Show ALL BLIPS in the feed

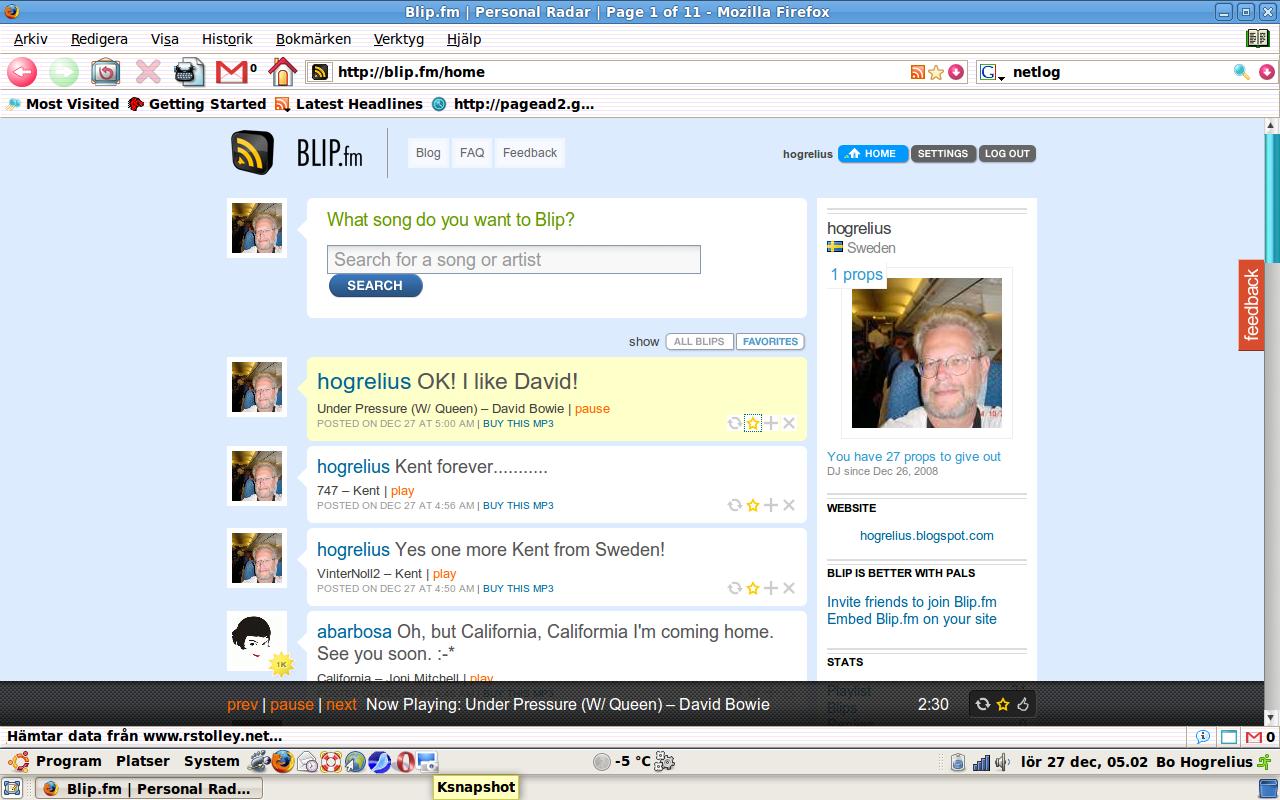point(699,342)
